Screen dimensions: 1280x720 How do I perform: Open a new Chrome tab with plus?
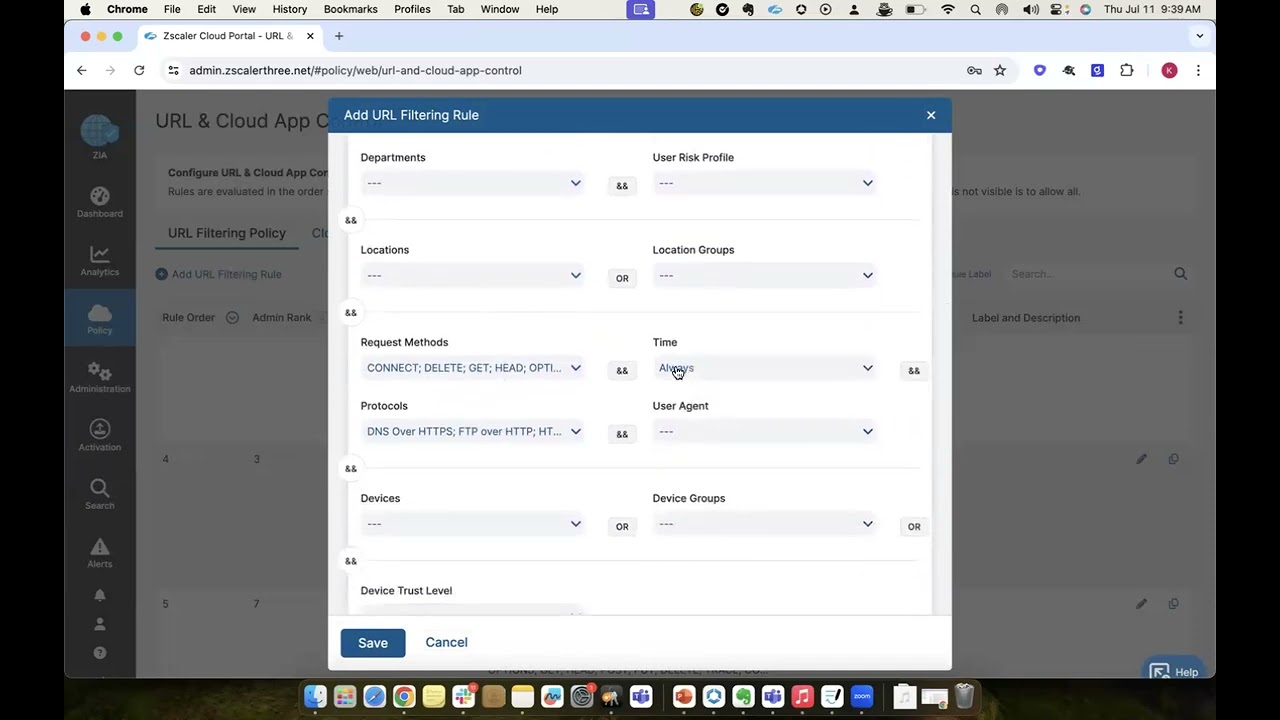(x=339, y=36)
